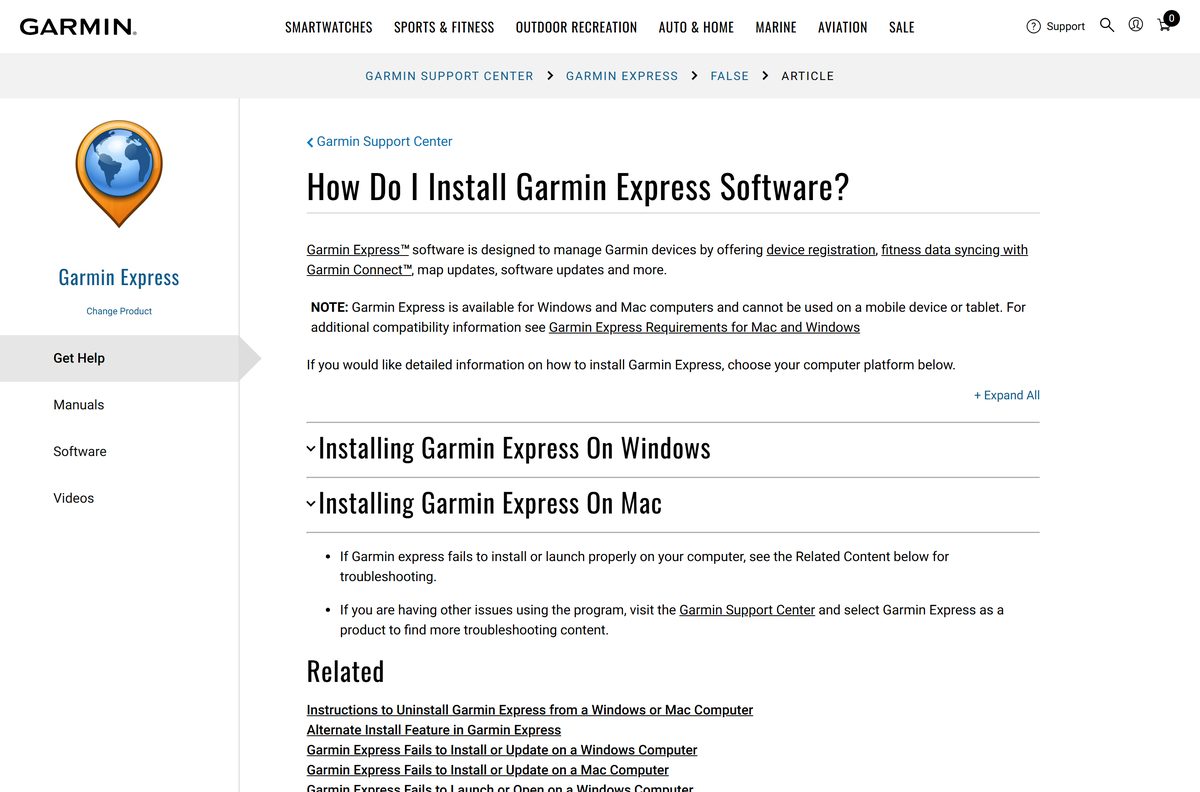
Task: Click the Garmin Express sidebar product title
Action: coord(119,277)
